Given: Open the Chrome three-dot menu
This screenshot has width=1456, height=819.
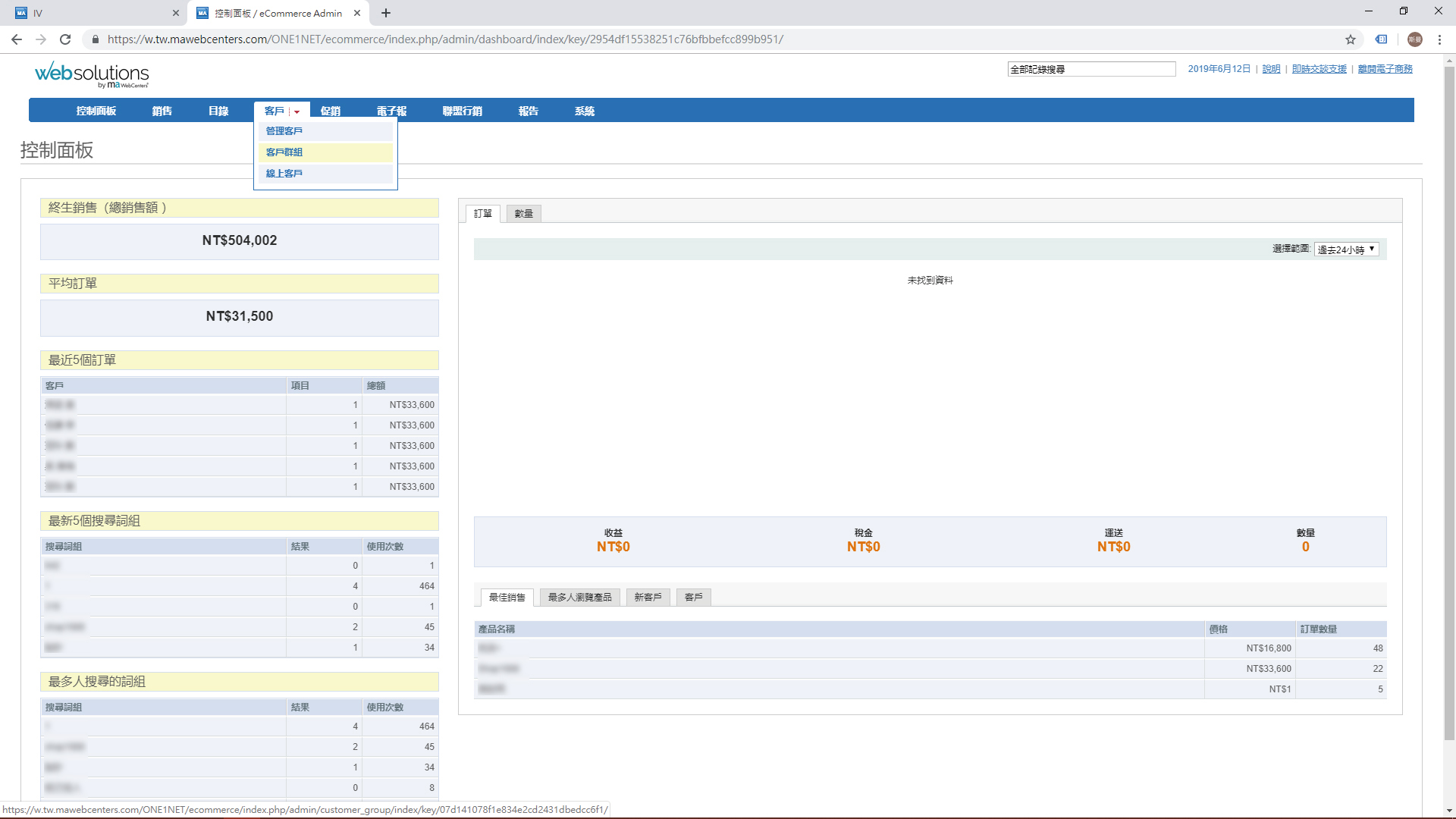Looking at the screenshot, I should [x=1439, y=39].
